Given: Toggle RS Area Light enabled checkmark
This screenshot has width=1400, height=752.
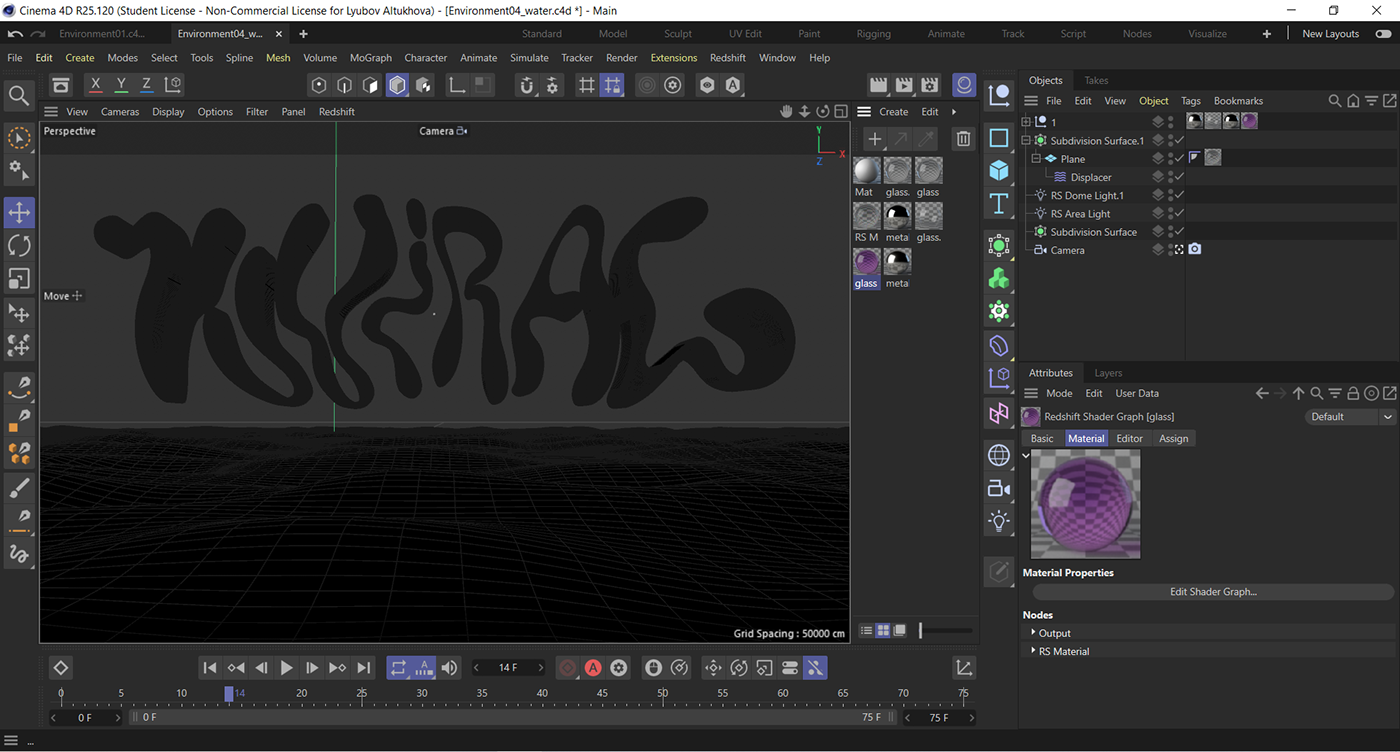Looking at the screenshot, I should [1179, 214].
